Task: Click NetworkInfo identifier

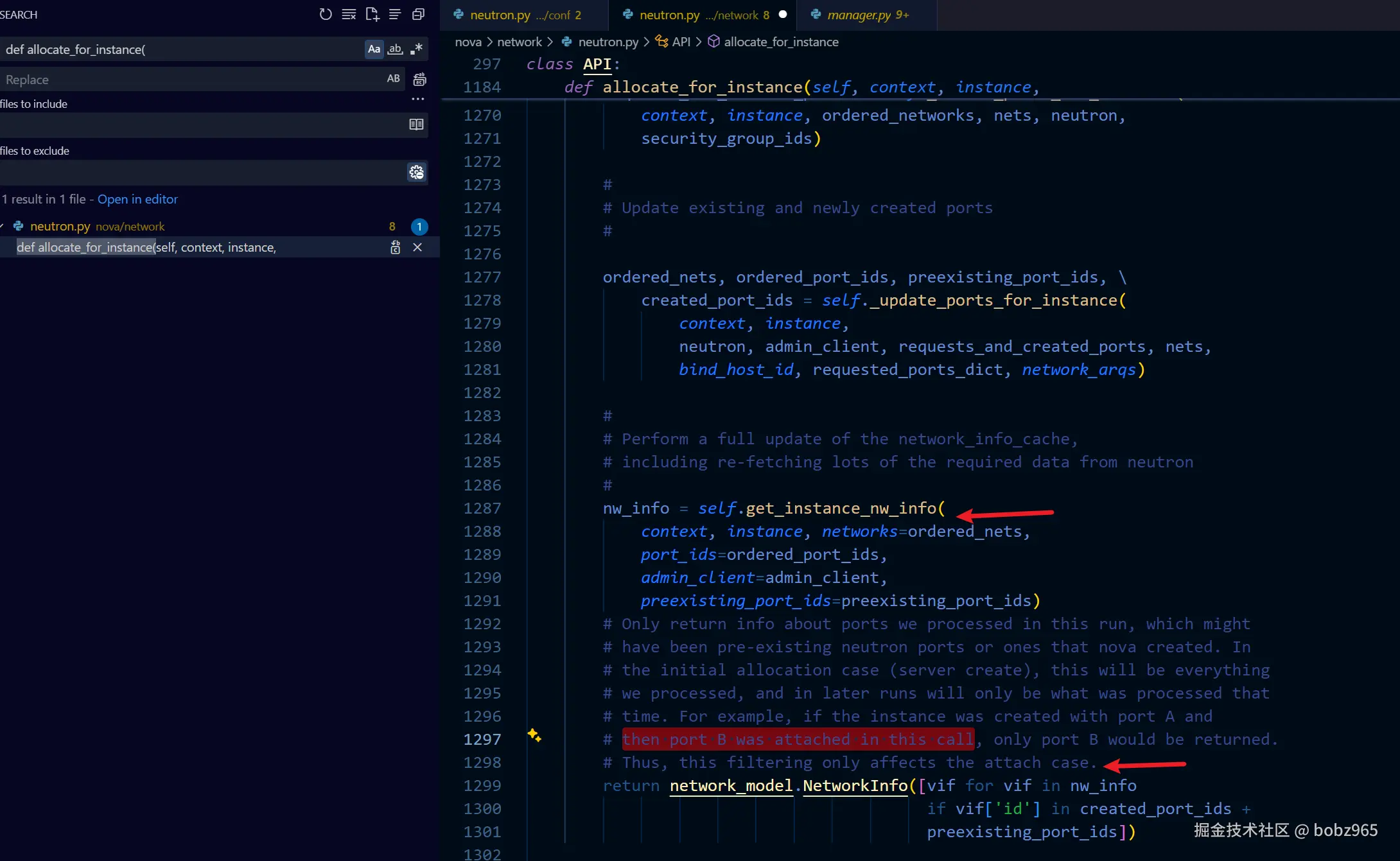Action: point(855,786)
